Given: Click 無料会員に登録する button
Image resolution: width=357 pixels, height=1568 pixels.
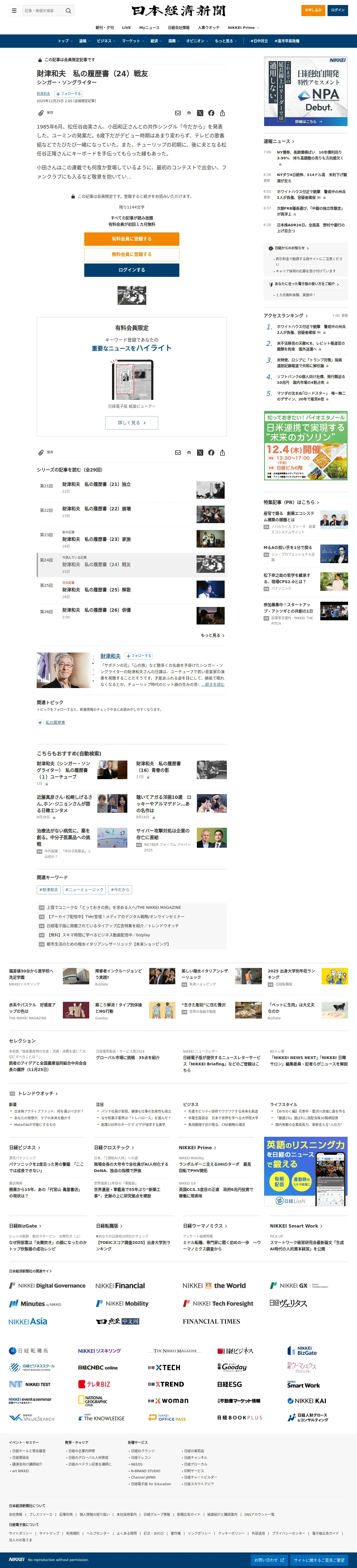Looking at the screenshot, I should (x=132, y=254).
